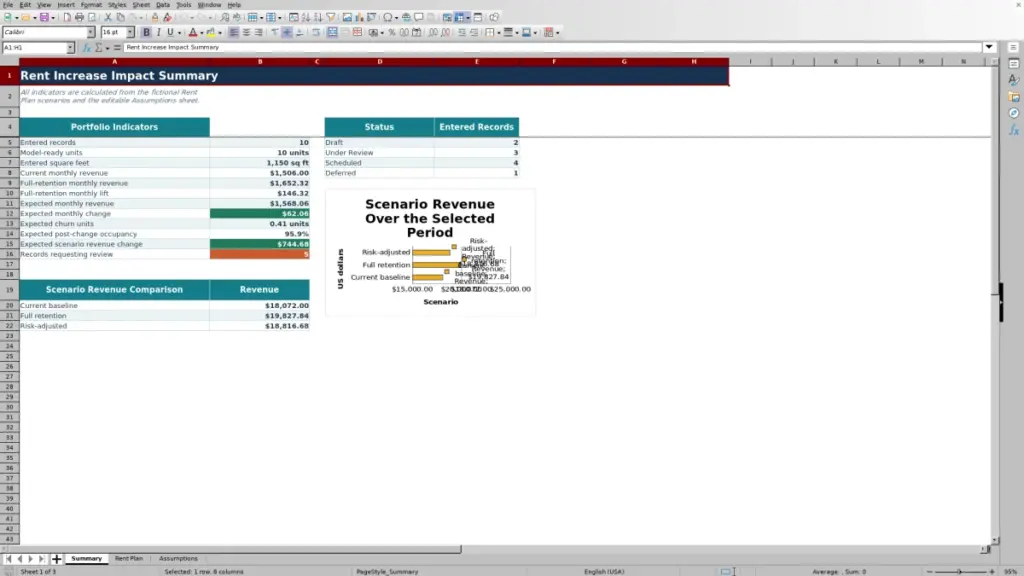Open the sidebar Navigator compass icon
Image resolution: width=1024 pixels, height=576 pixels.
coord(1014,113)
